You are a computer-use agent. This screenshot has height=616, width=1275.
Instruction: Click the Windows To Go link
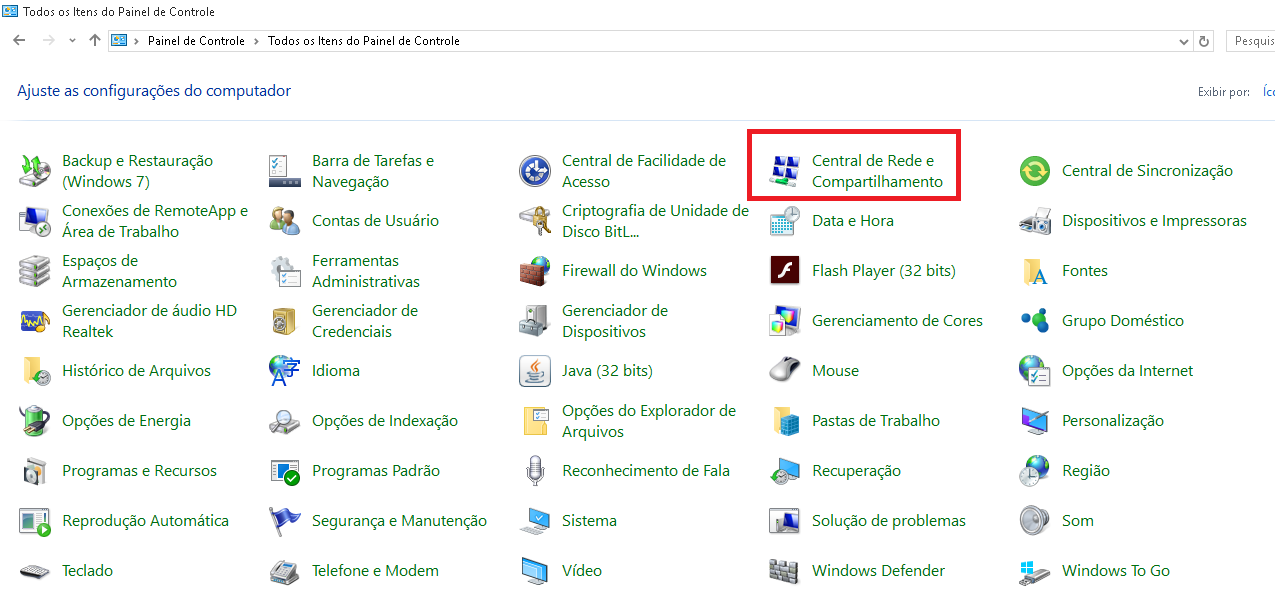1116,571
